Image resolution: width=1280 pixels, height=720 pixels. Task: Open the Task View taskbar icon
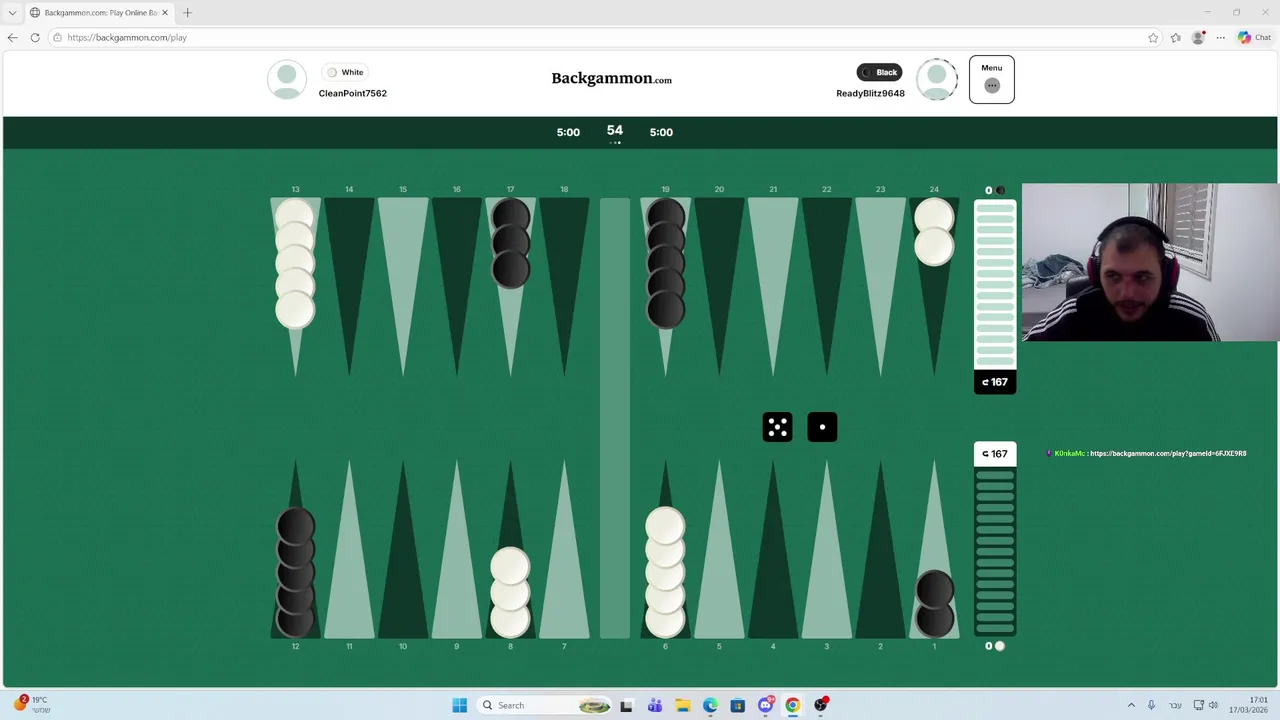pos(626,705)
